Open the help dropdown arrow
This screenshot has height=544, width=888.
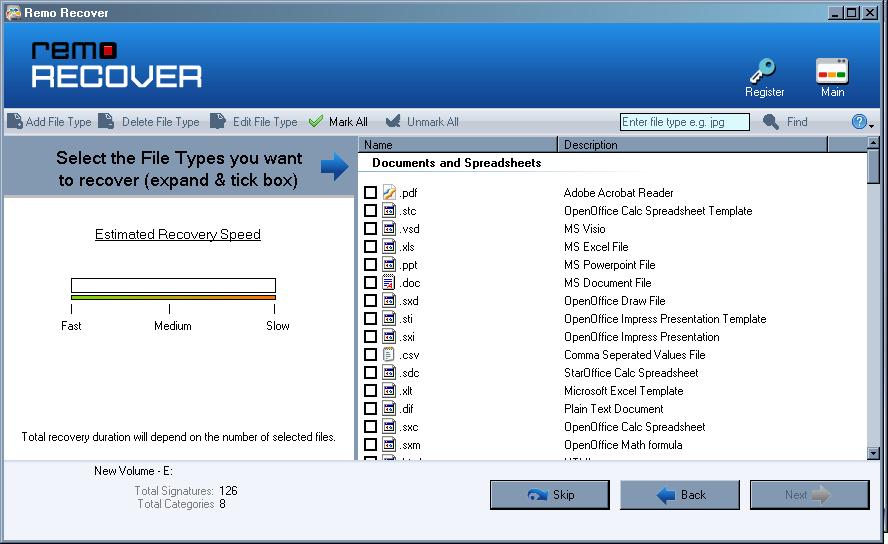[x=871, y=126]
